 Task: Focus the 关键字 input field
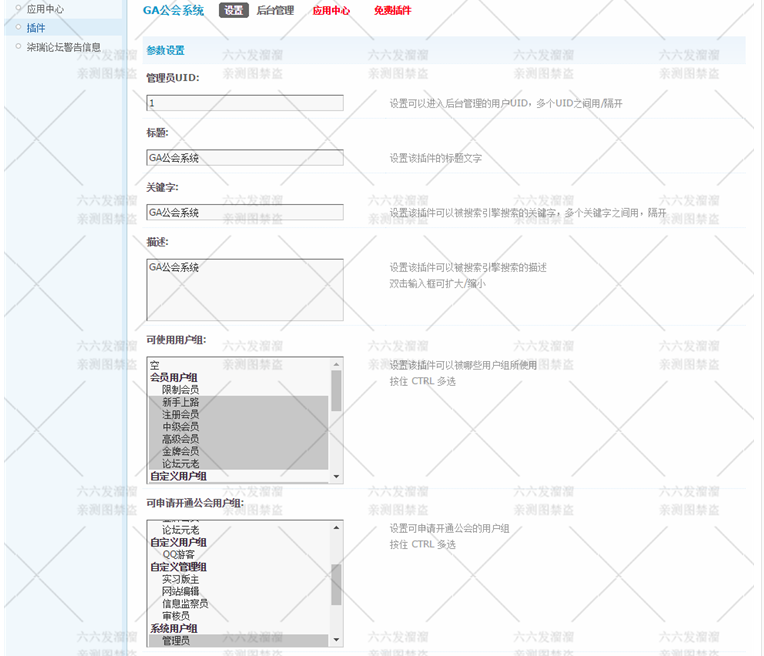pos(245,212)
